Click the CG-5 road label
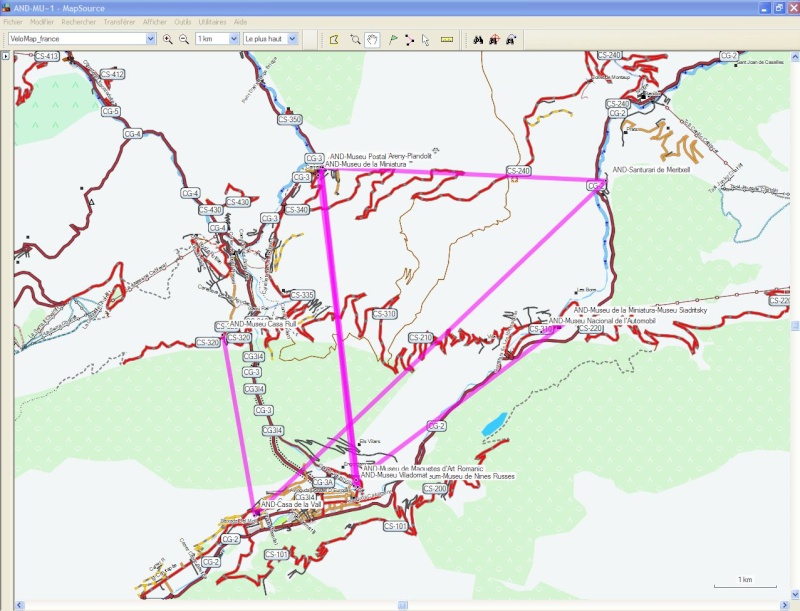Image resolution: width=800 pixels, height=611 pixels. pyautogui.click(x=111, y=111)
